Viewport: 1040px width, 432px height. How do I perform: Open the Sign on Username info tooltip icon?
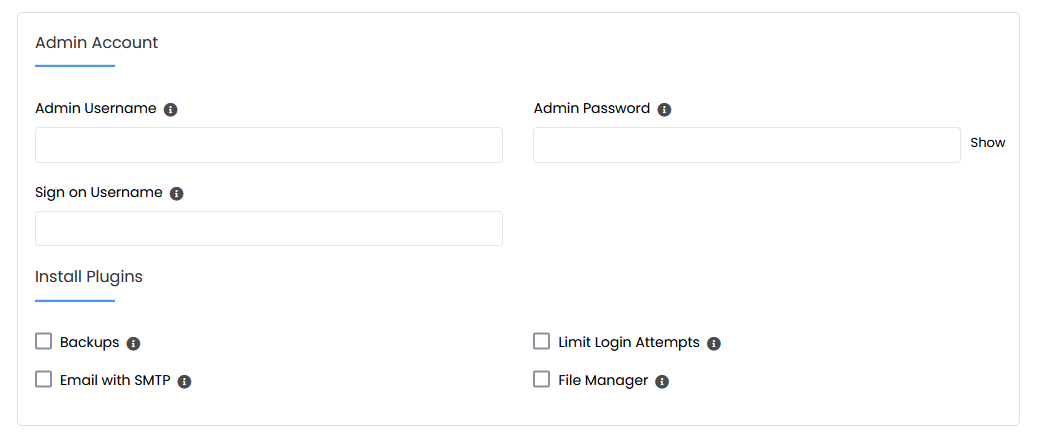[x=177, y=193]
